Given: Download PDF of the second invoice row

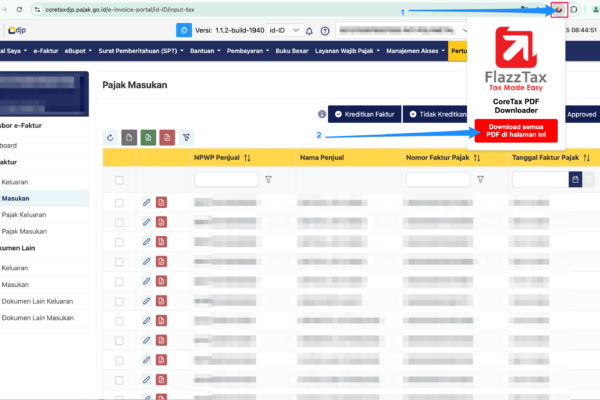Looking at the screenshot, I should (161, 222).
